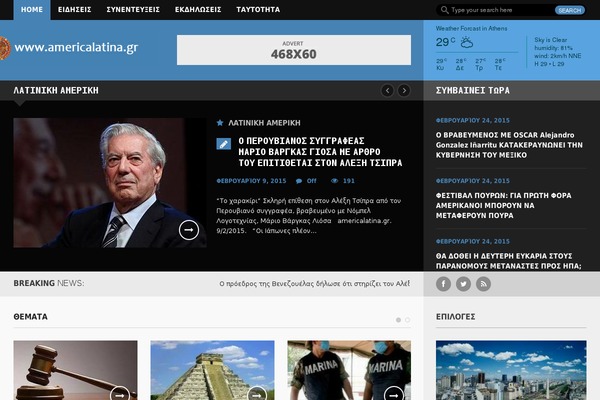
Task: Open the ΕΙΔΗΣΕΙΣ menu item
Action: click(75, 10)
